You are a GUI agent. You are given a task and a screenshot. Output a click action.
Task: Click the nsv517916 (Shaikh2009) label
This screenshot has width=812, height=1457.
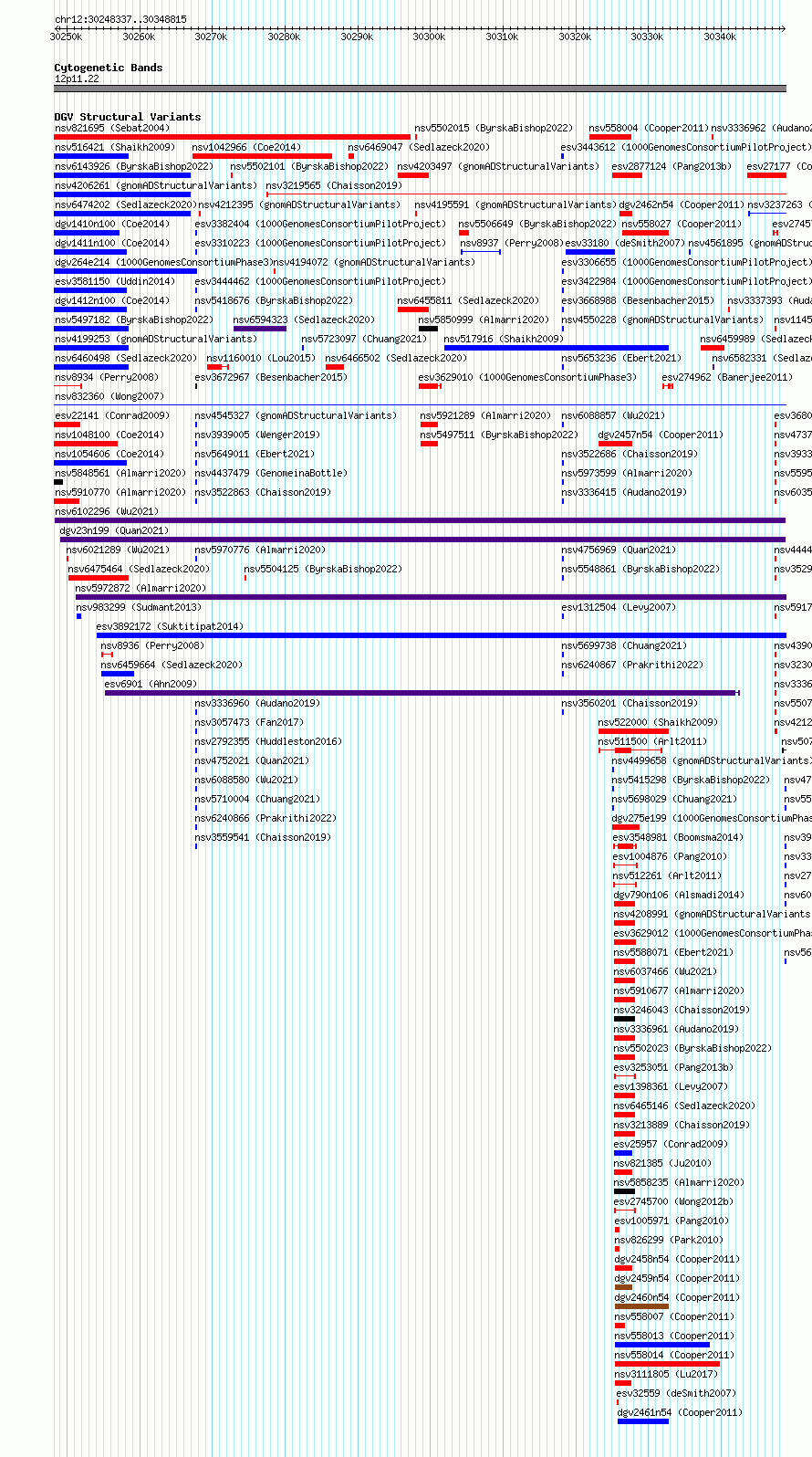point(505,339)
